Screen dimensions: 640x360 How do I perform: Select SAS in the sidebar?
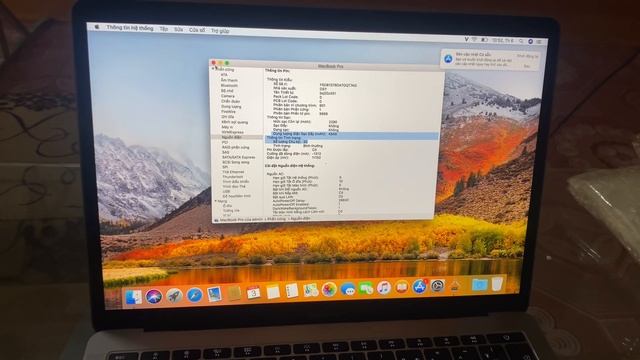[x=226, y=152]
